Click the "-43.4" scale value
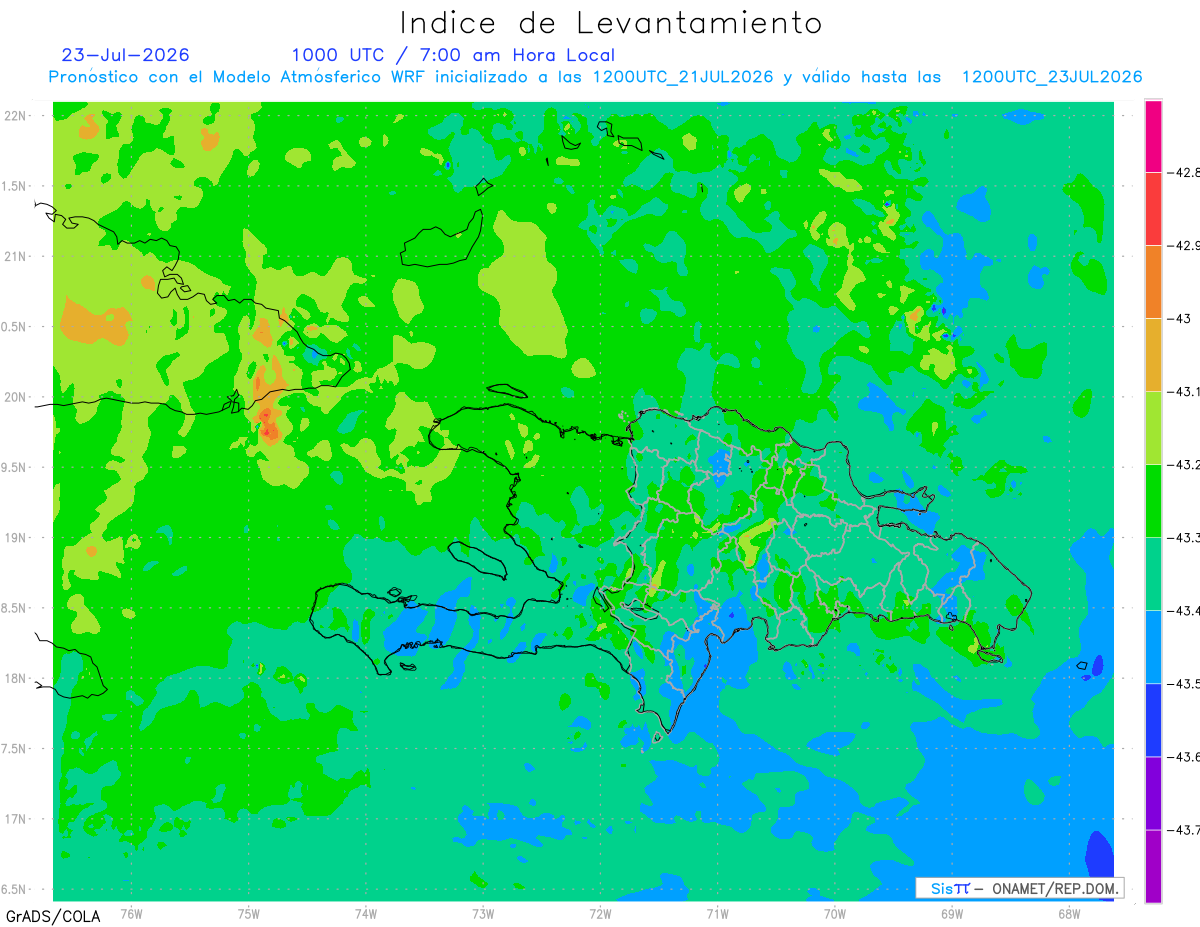1200x927 pixels. tap(1185, 610)
